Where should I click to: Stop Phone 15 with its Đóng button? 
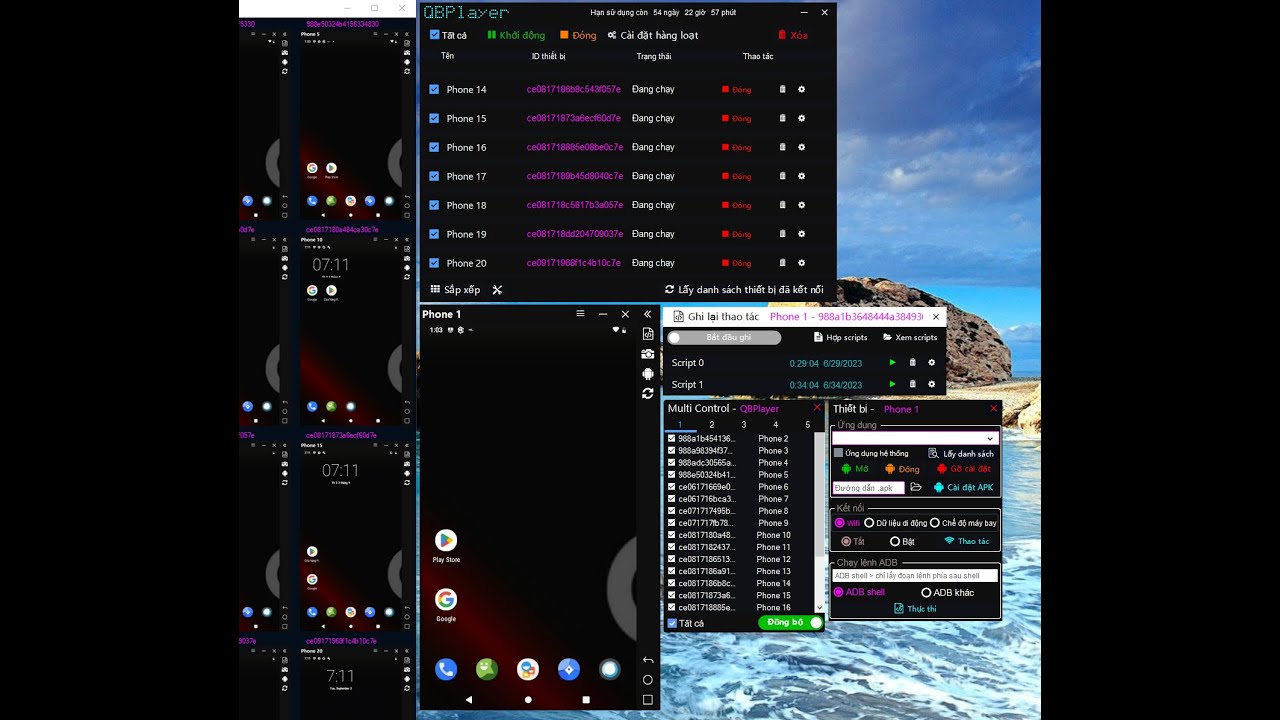coord(736,118)
